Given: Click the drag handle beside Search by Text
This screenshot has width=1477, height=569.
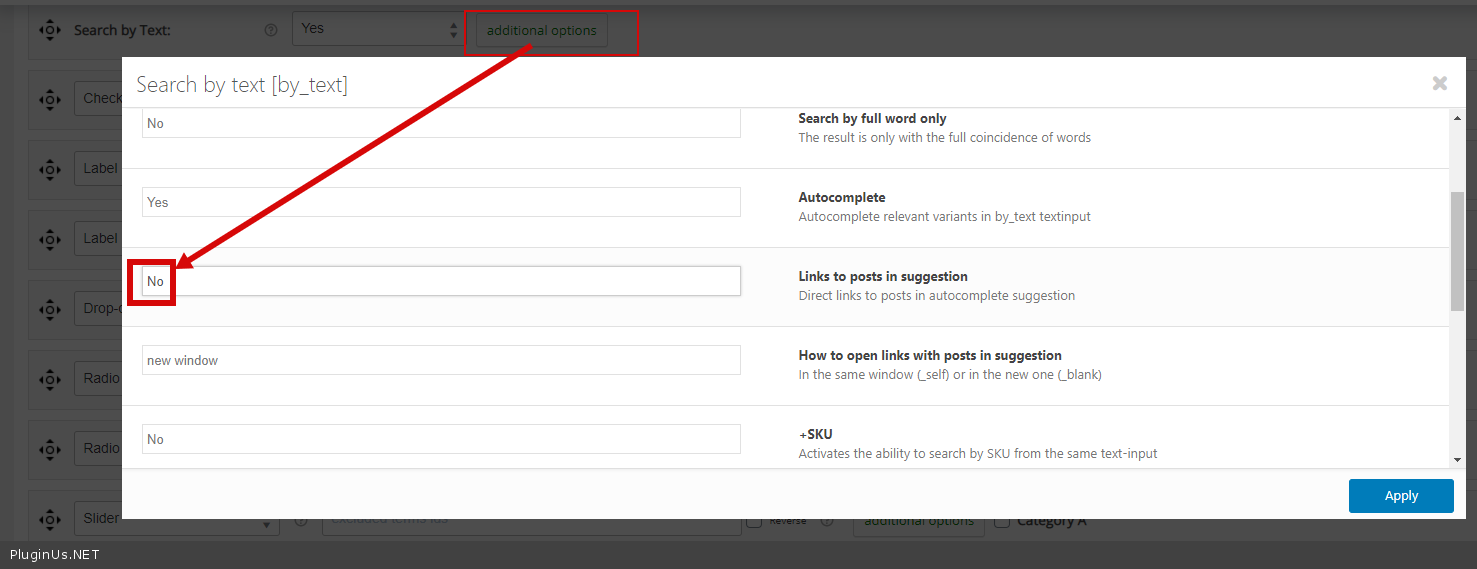Looking at the screenshot, I should click(x=50, y=30).
